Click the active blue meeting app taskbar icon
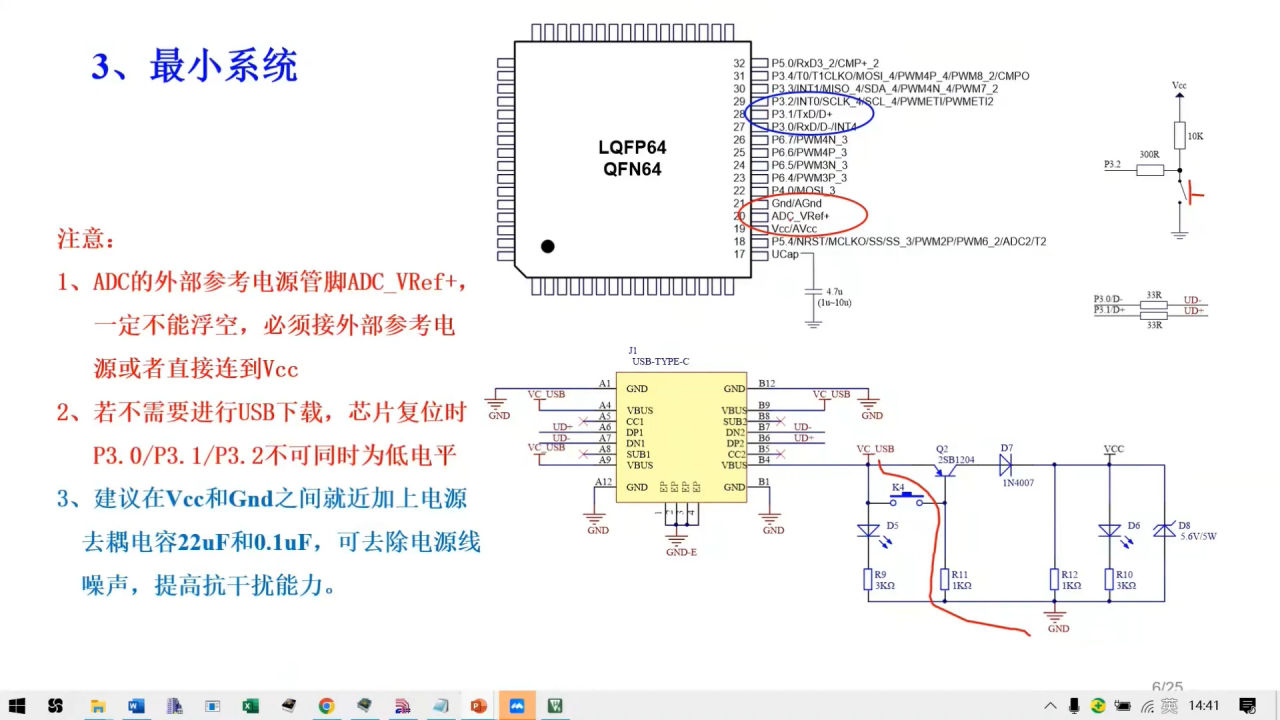This screenshot has width=1280, height=720. [517, 706]
